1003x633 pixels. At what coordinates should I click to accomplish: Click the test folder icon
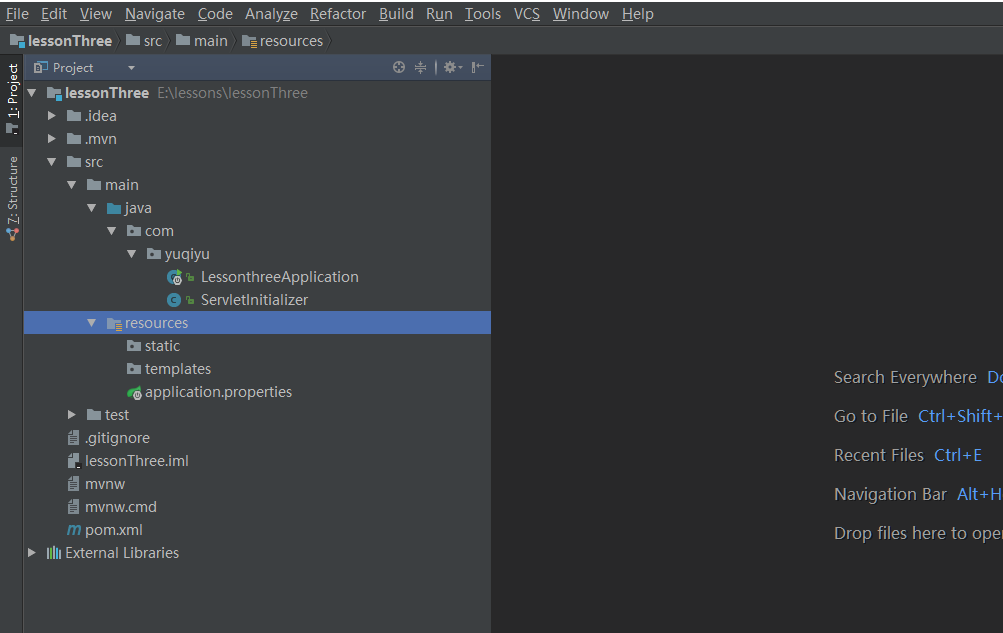click(x=94, y=415)
